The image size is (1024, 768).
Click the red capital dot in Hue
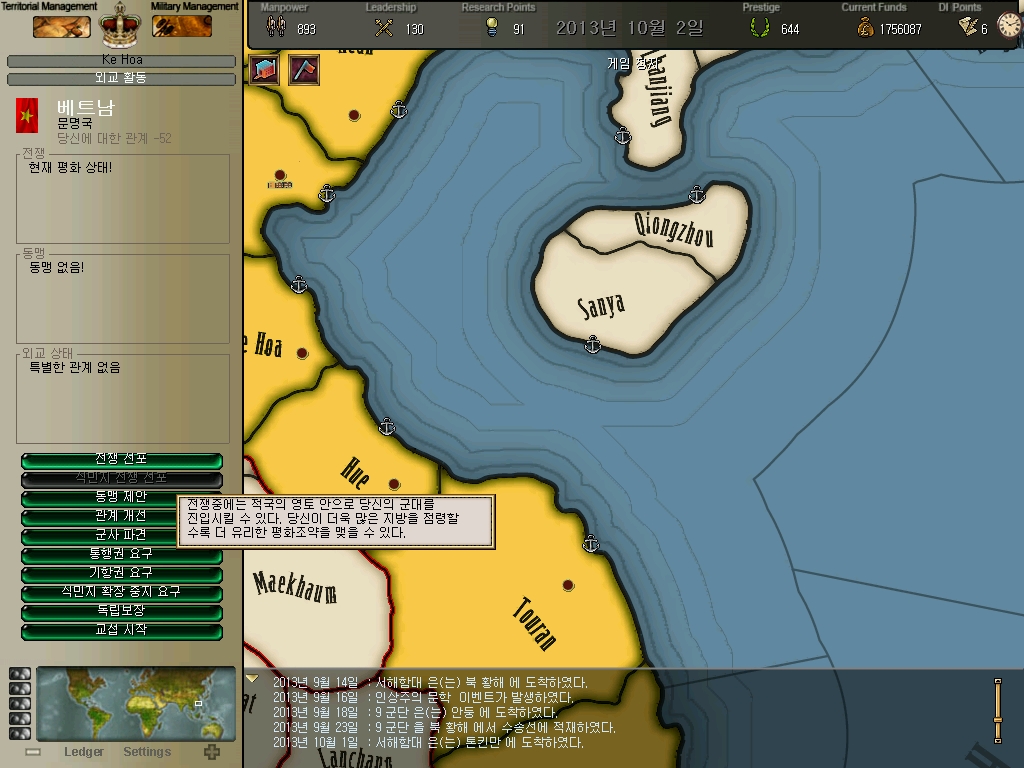(x=394, y=484)
